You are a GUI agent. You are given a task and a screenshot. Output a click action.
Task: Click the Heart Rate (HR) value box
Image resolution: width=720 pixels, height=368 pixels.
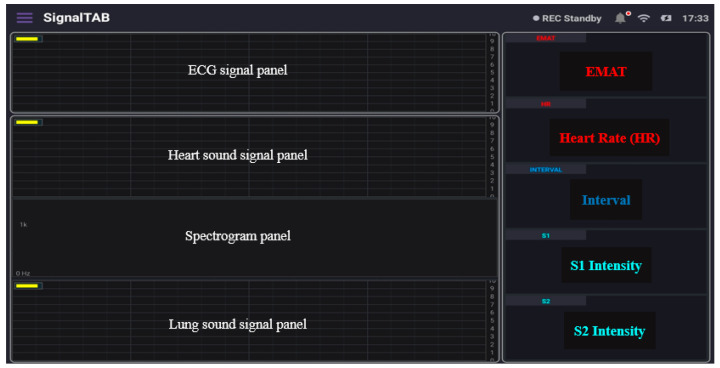click(x=609, y=138)
